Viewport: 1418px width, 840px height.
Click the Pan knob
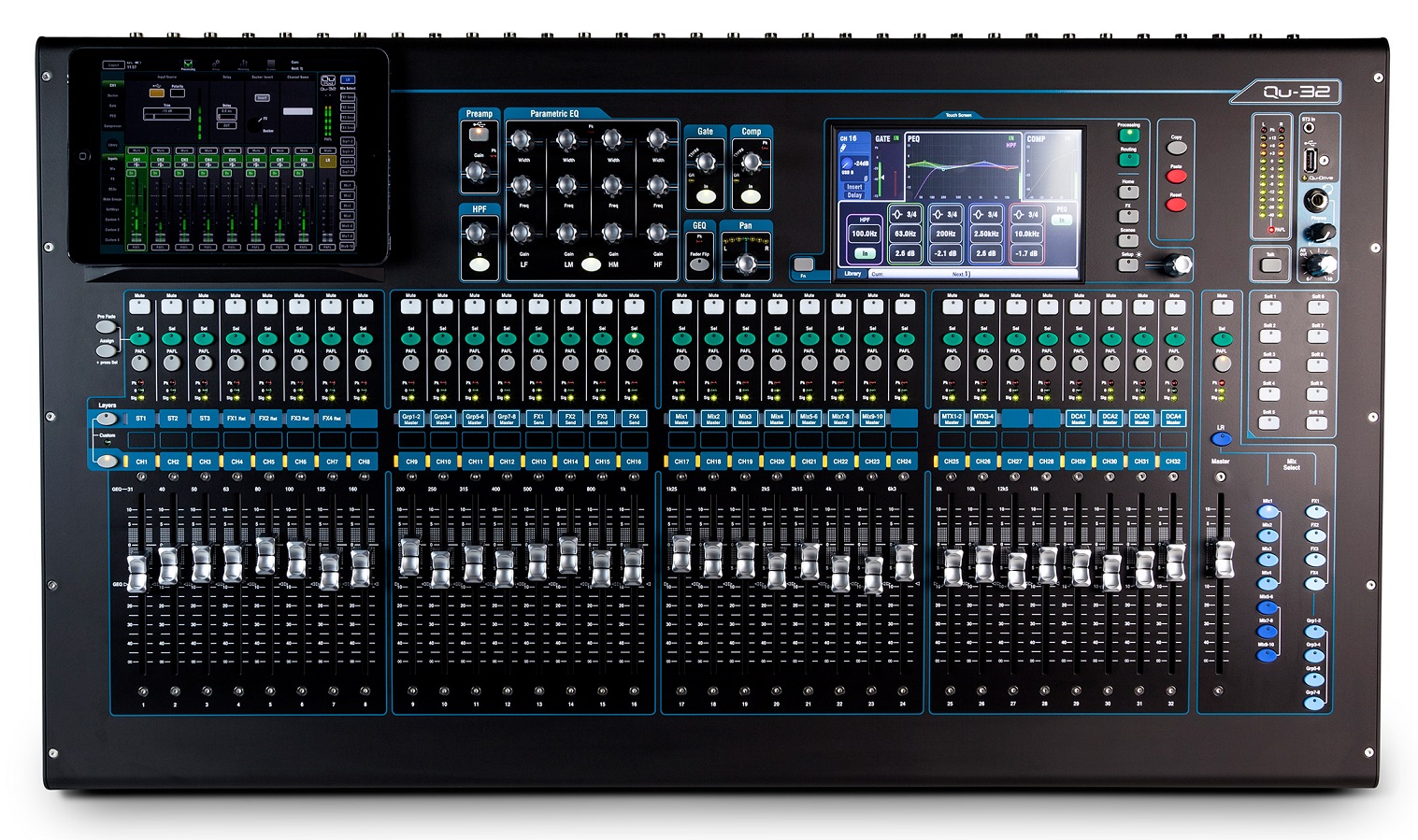tap(745, 264)
